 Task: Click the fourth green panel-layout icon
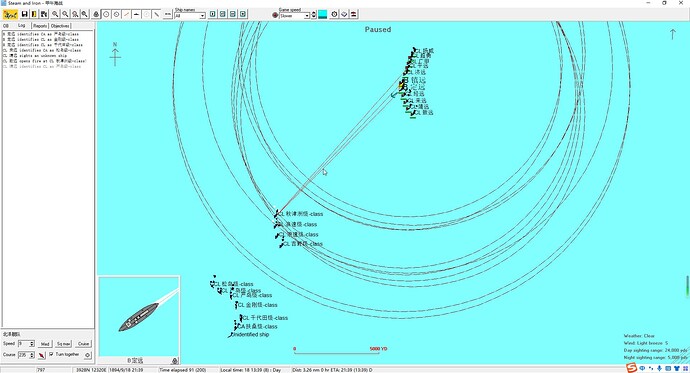point(243,15)
